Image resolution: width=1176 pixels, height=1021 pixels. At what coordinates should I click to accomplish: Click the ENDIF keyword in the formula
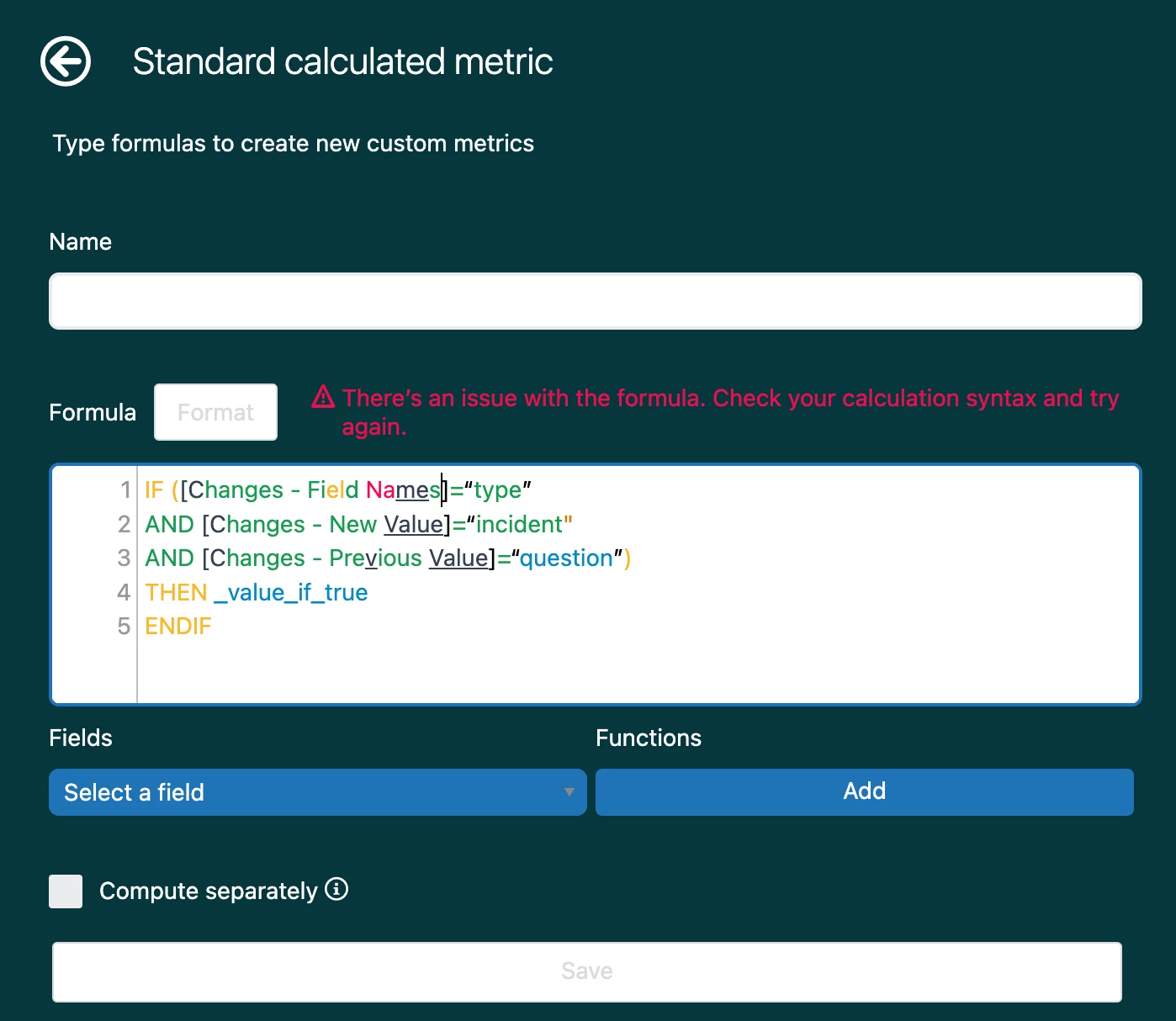178,626
